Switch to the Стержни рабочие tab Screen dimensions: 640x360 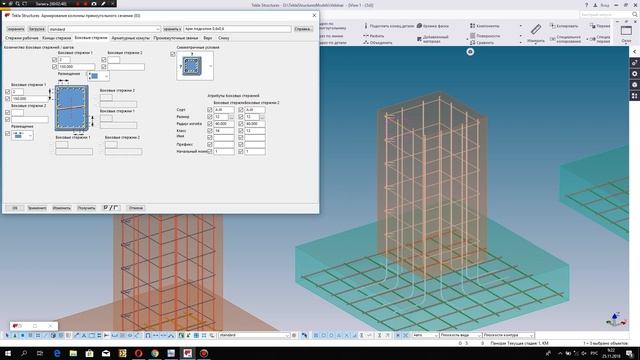pos(22,38)
